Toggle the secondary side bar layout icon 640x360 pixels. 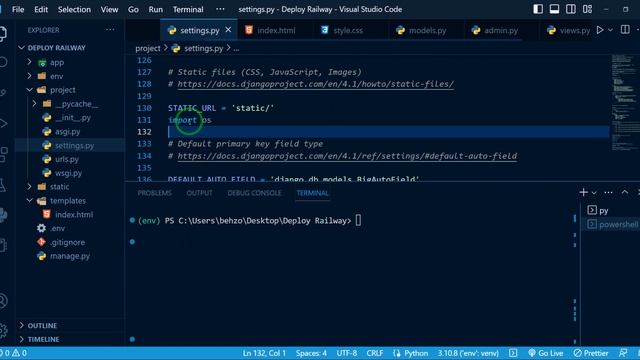click(571, 9)
